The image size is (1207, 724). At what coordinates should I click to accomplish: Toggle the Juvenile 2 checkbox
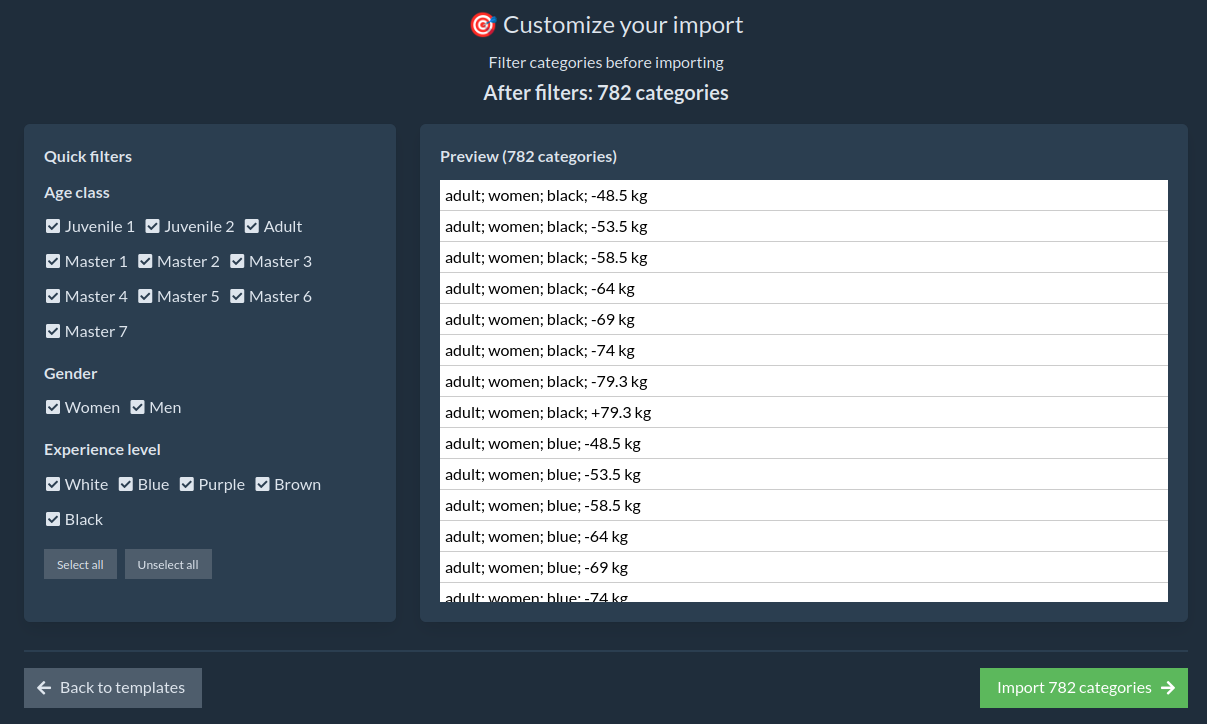tap(153, 227)
